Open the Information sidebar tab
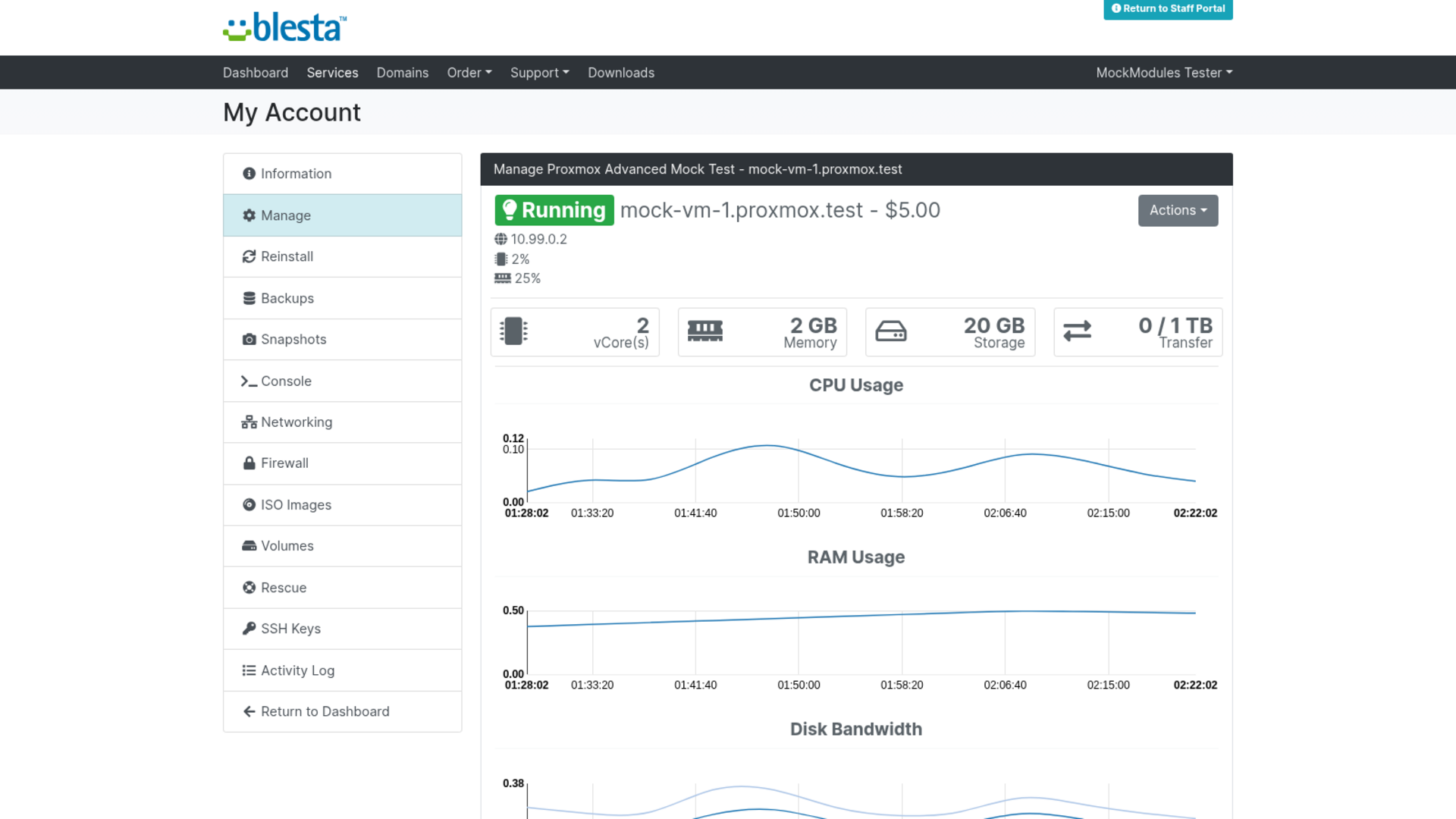The image size is (1456, 819). coord(343,174)
